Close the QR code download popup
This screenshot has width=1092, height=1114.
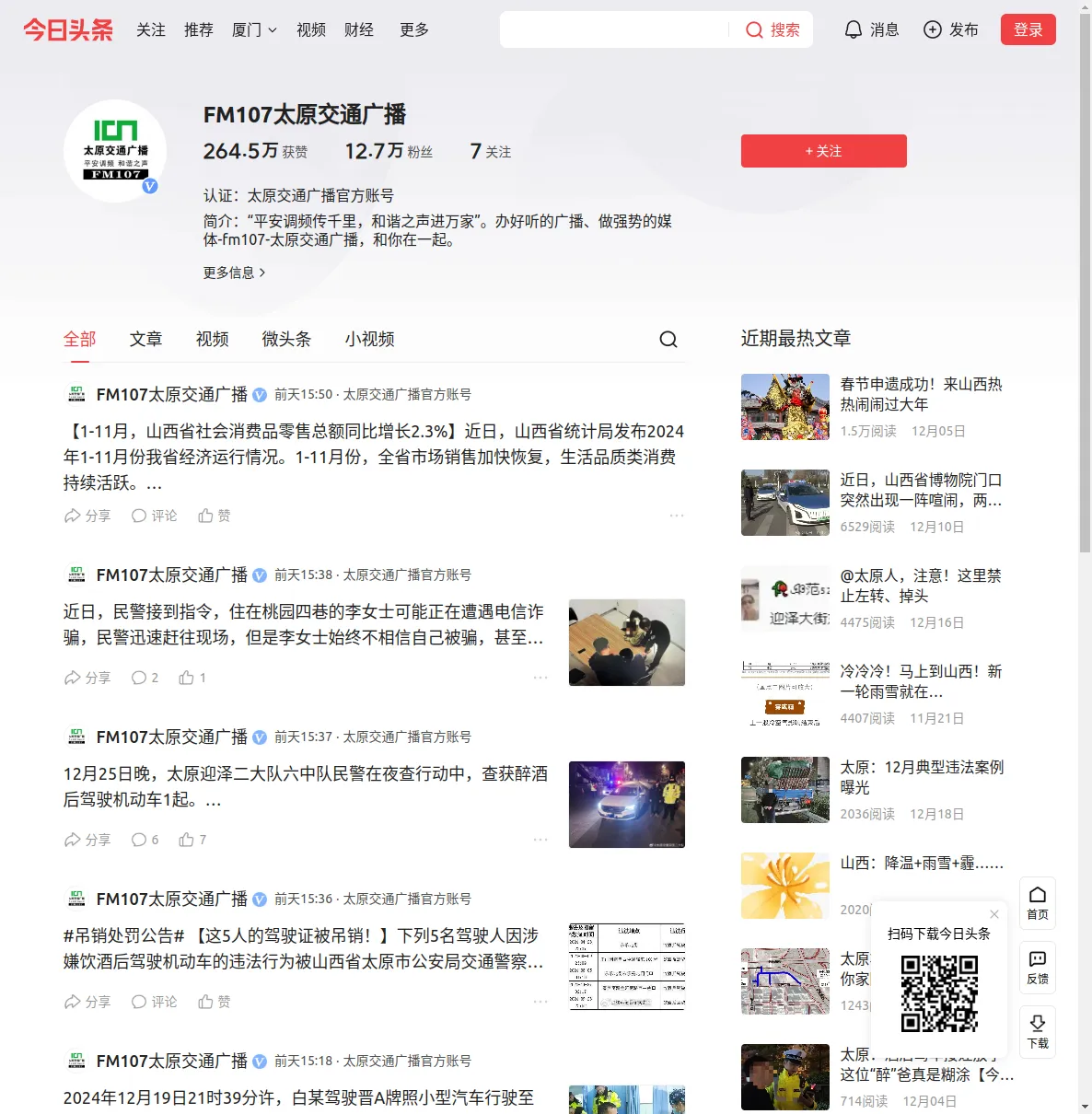(994, 914)
